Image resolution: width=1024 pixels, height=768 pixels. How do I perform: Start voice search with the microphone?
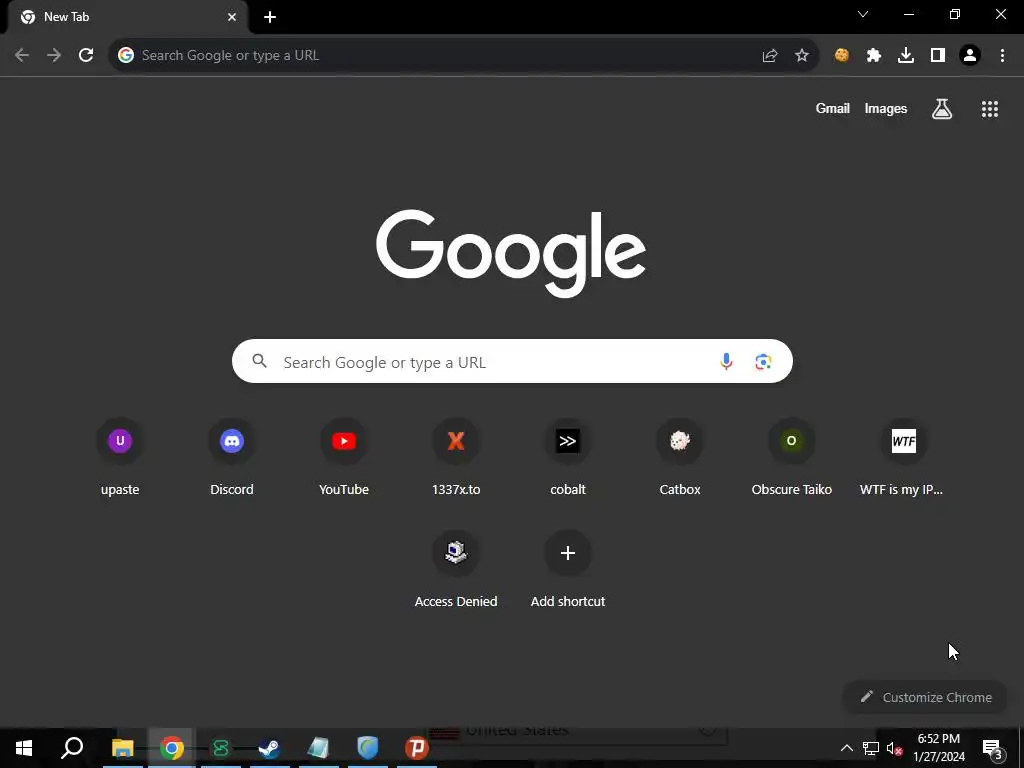(726, 361)
